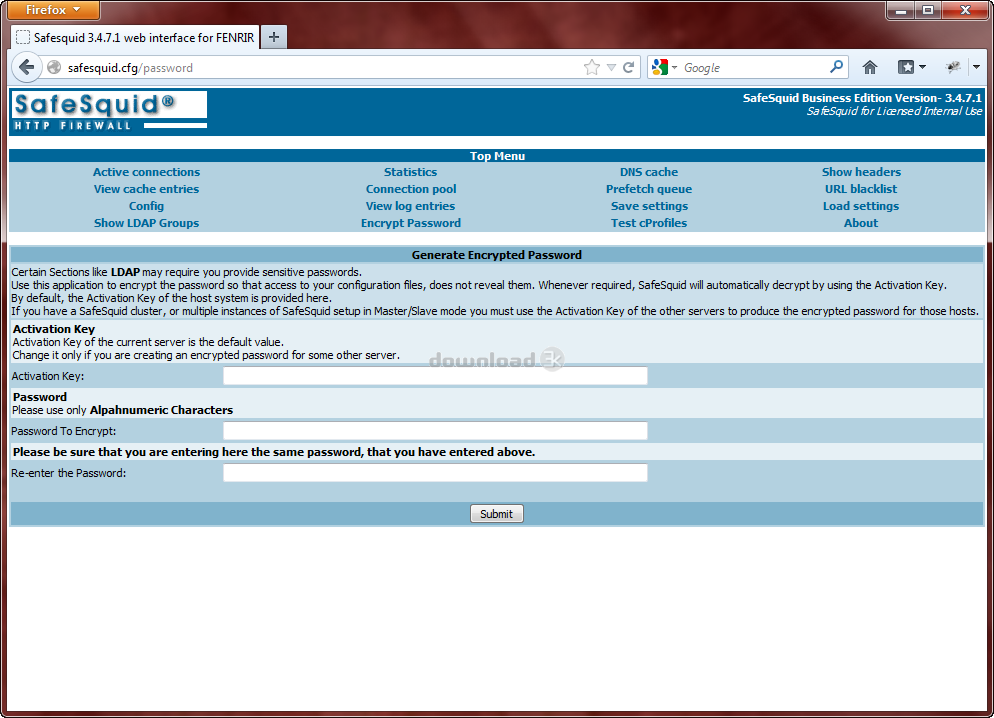Click Show headers link

861,172
